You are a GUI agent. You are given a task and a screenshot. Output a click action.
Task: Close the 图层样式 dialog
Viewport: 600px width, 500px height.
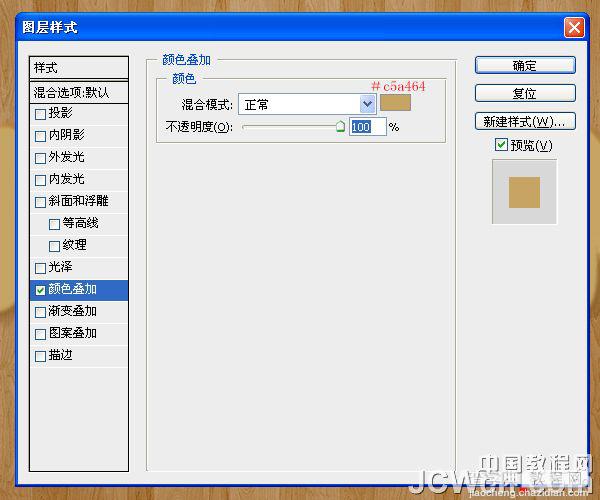click(x=574, y=27)
